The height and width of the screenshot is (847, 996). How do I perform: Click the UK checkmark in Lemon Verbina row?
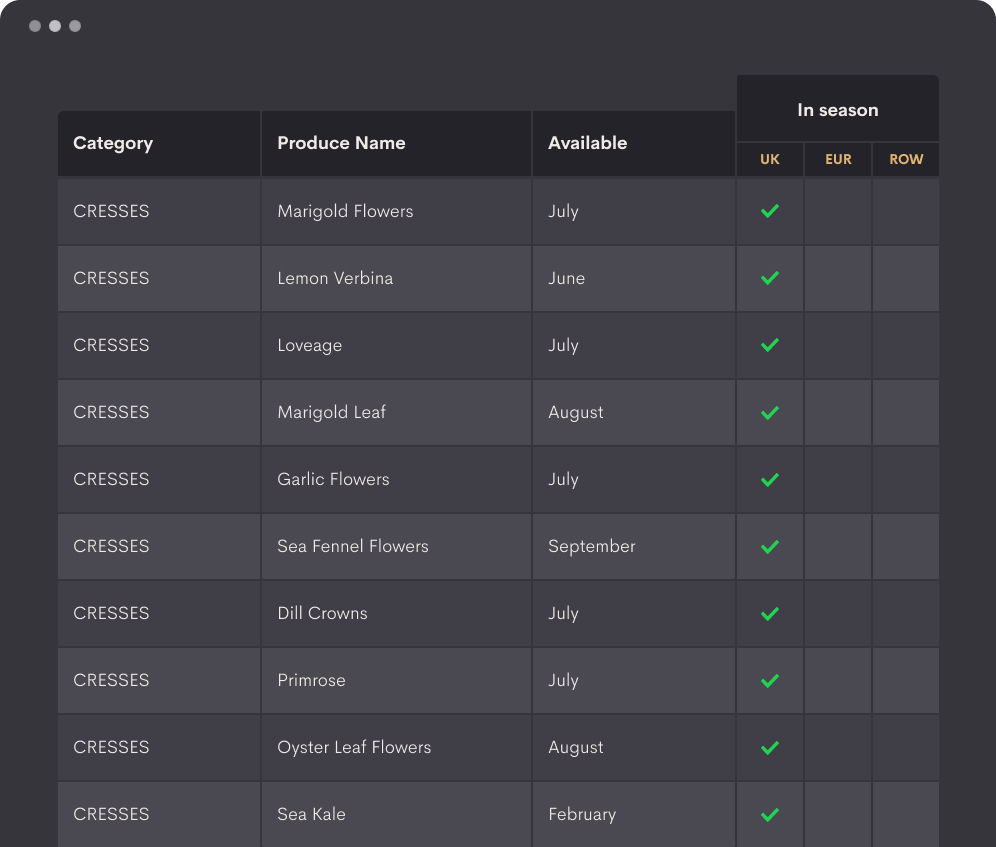pyautogui.click(x=770, y=278)
